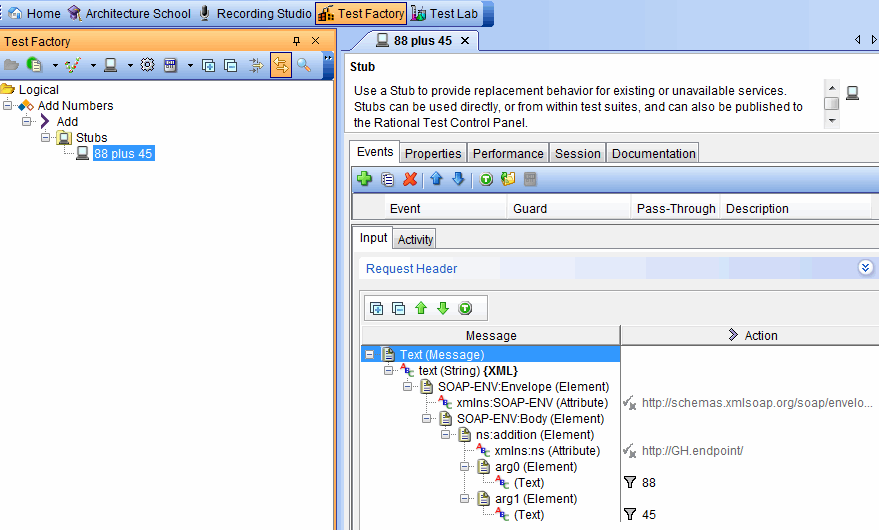Select the 88 plus 45 stub in tree
Screen dimensions: 879x530
[123, 154]
